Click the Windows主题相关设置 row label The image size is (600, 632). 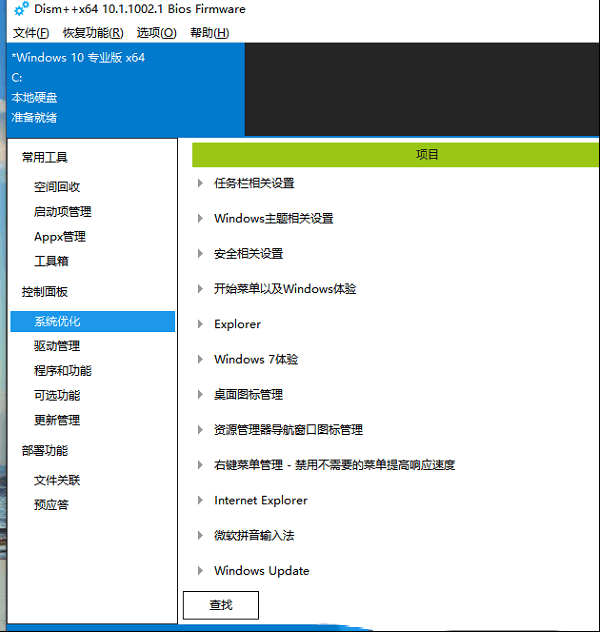tap(274, 218)
